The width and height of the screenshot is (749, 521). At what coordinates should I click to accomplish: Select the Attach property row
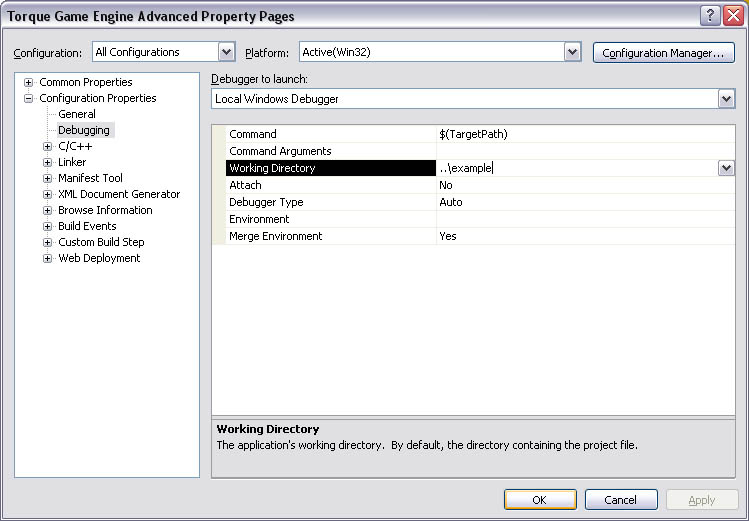click(x=480, y=185)
